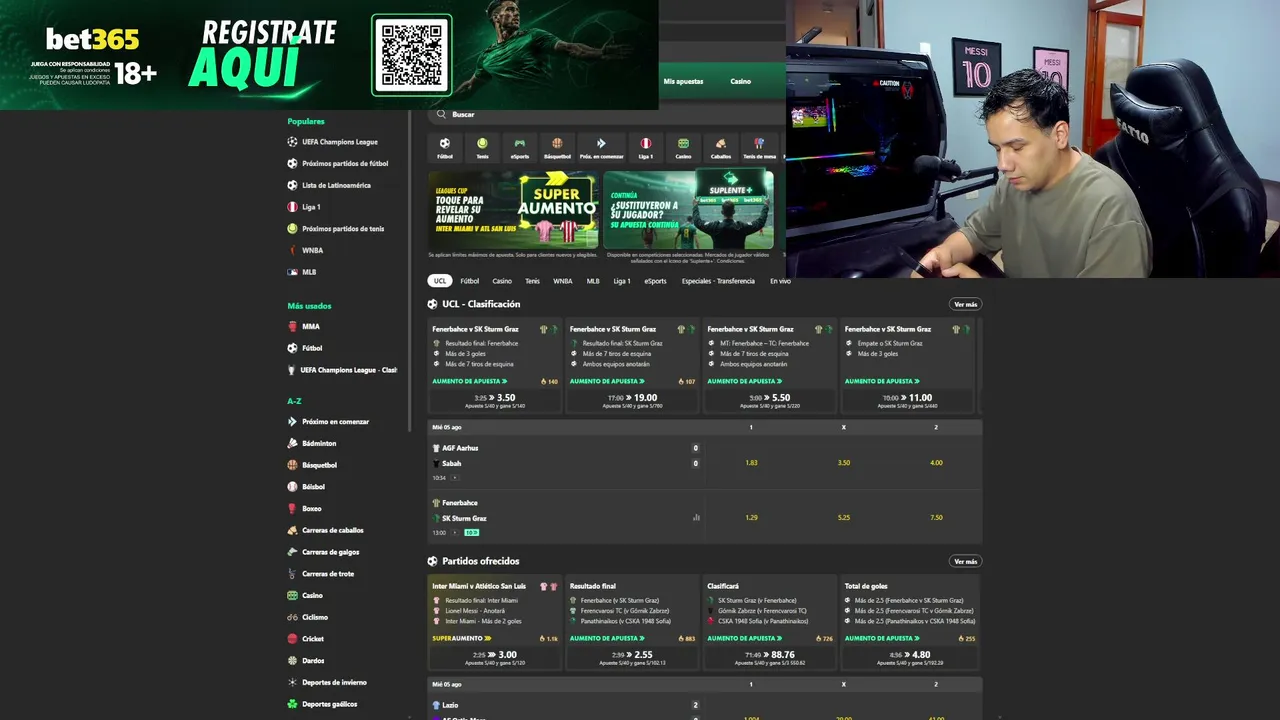This screenshot has height=720, width=1280.
Task: Click the Dardos dartboard icon
Action: point(293,660)
